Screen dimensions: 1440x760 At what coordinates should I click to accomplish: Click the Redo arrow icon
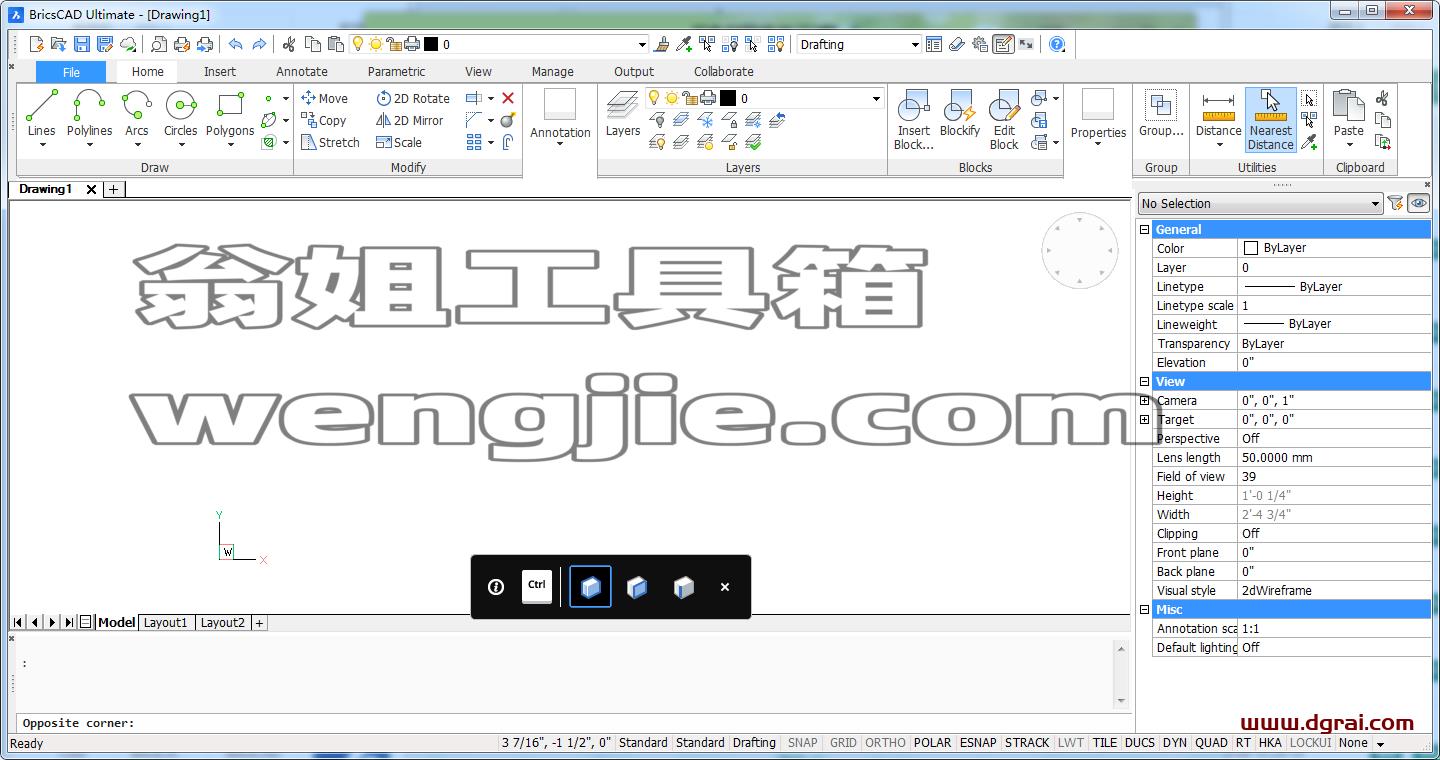pos(259,44)
